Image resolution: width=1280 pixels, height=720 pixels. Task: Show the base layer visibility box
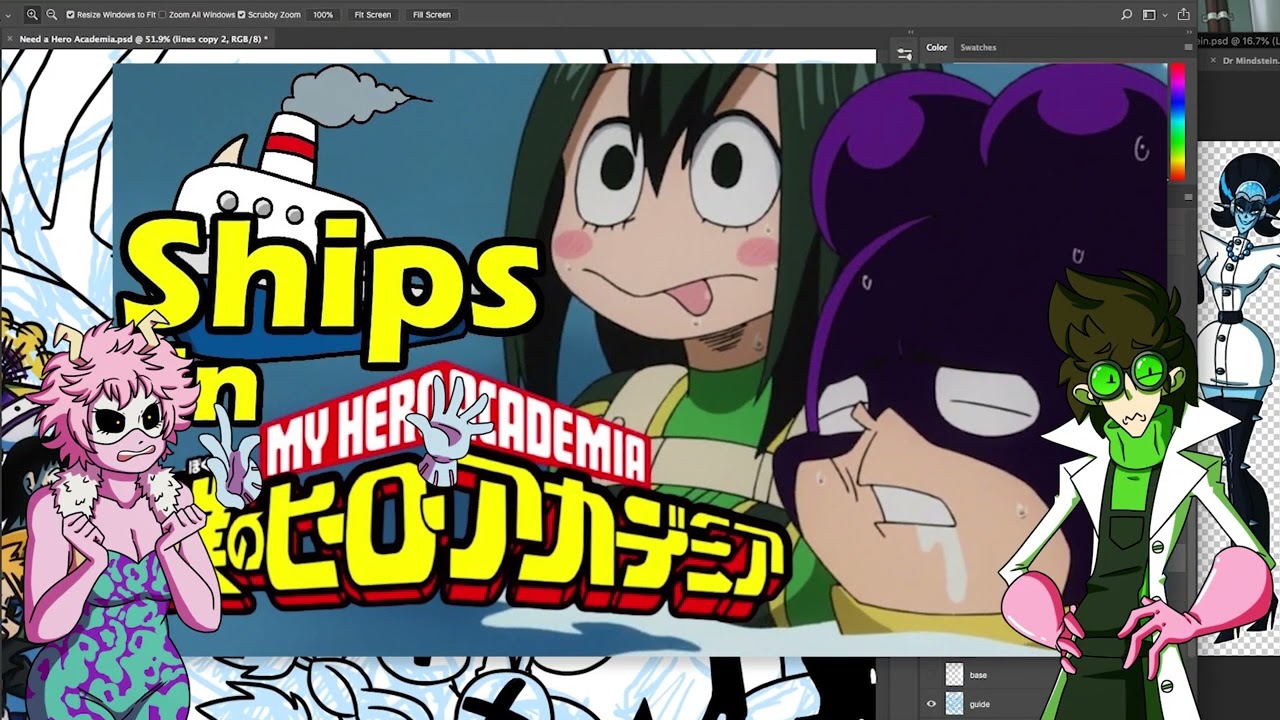click(x=931, y=675)
